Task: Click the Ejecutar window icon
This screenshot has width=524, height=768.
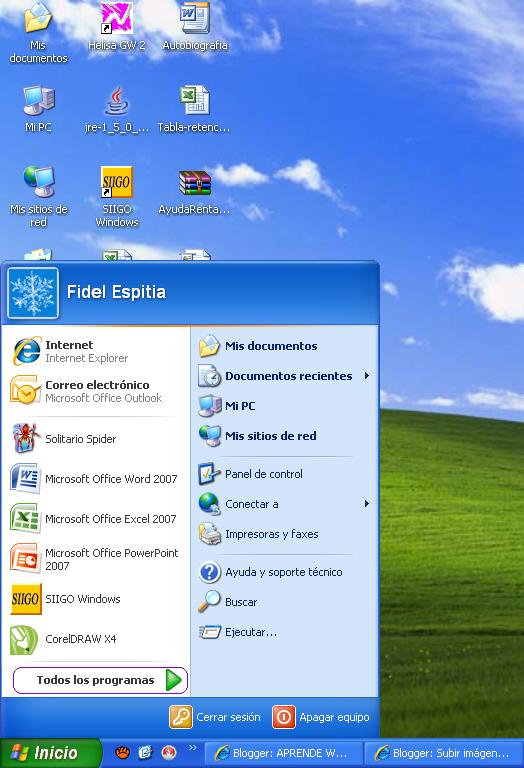Action: [210, 632]
